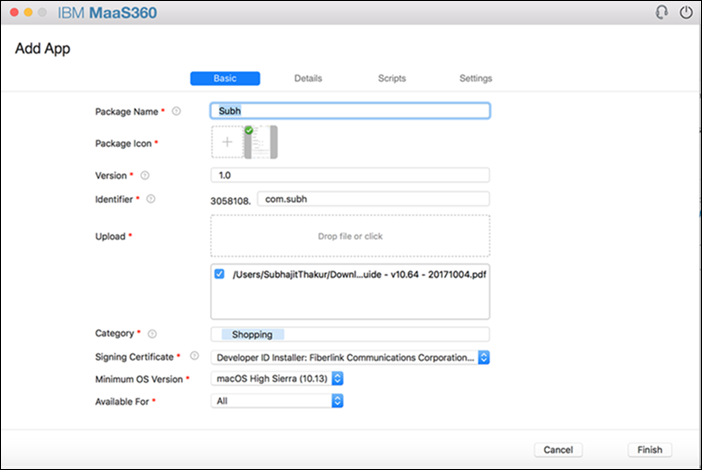
Task: Click the uploaded PDF file path
Action: [x=359, y=274]
